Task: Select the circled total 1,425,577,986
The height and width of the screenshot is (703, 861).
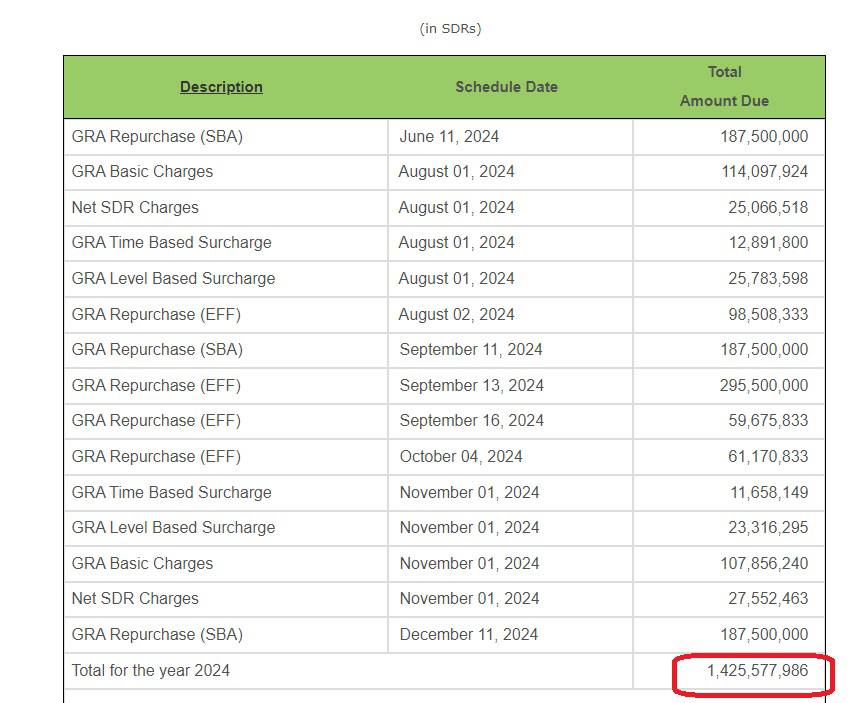Action: point(757,670)
